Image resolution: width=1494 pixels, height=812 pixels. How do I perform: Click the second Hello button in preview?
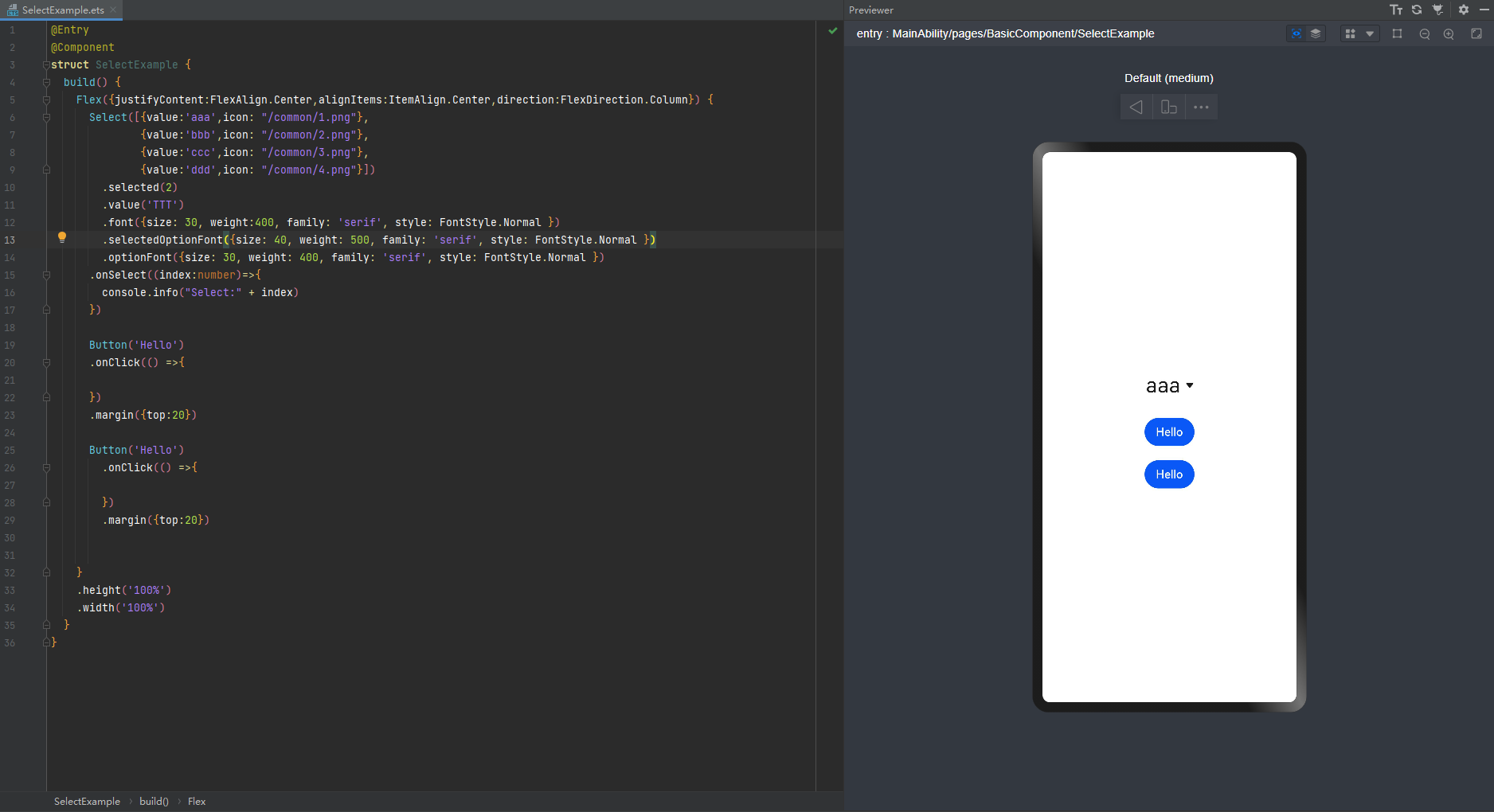point(1169,474)
